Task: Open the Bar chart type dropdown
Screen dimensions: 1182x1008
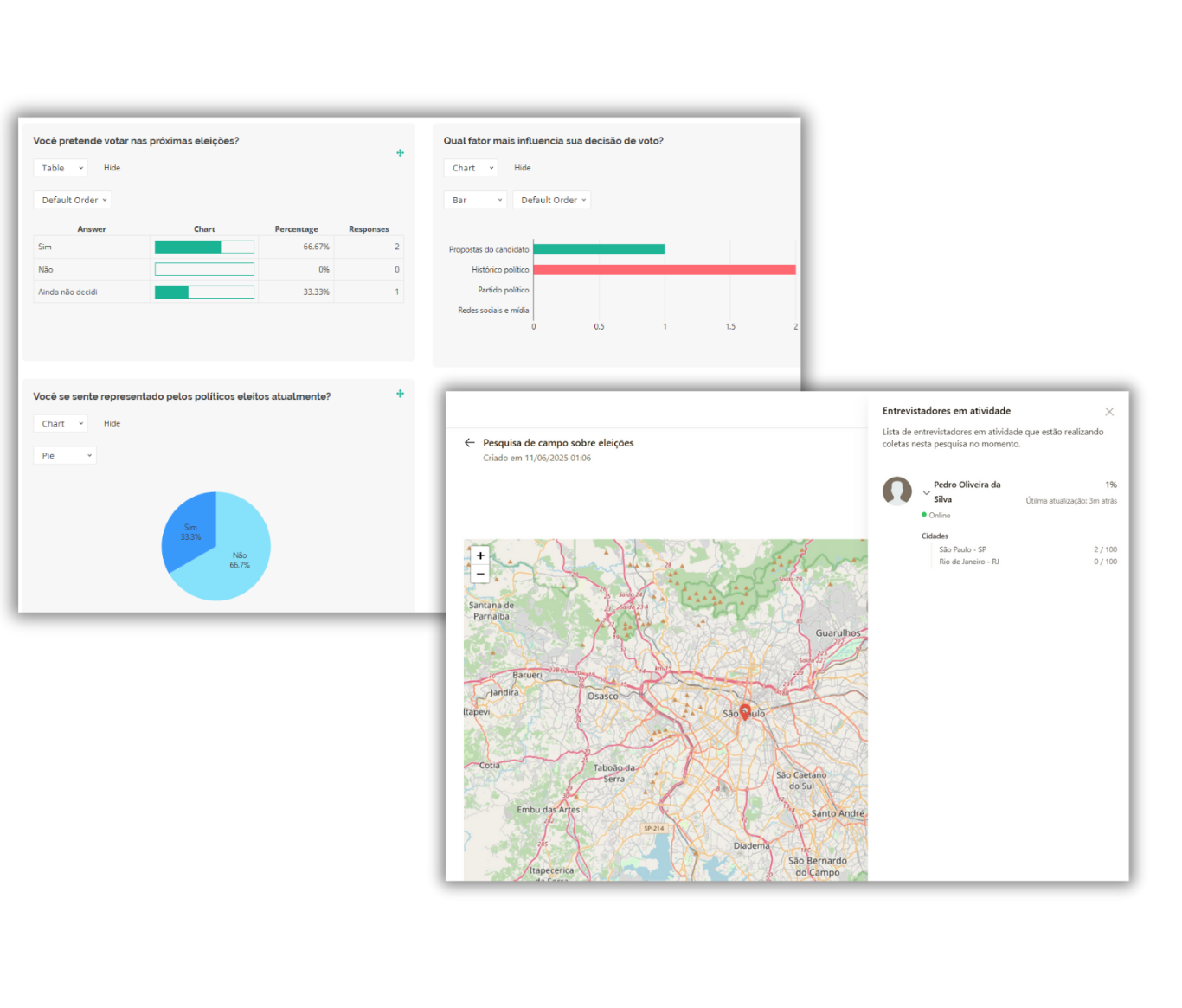Action: pos(475,200)
